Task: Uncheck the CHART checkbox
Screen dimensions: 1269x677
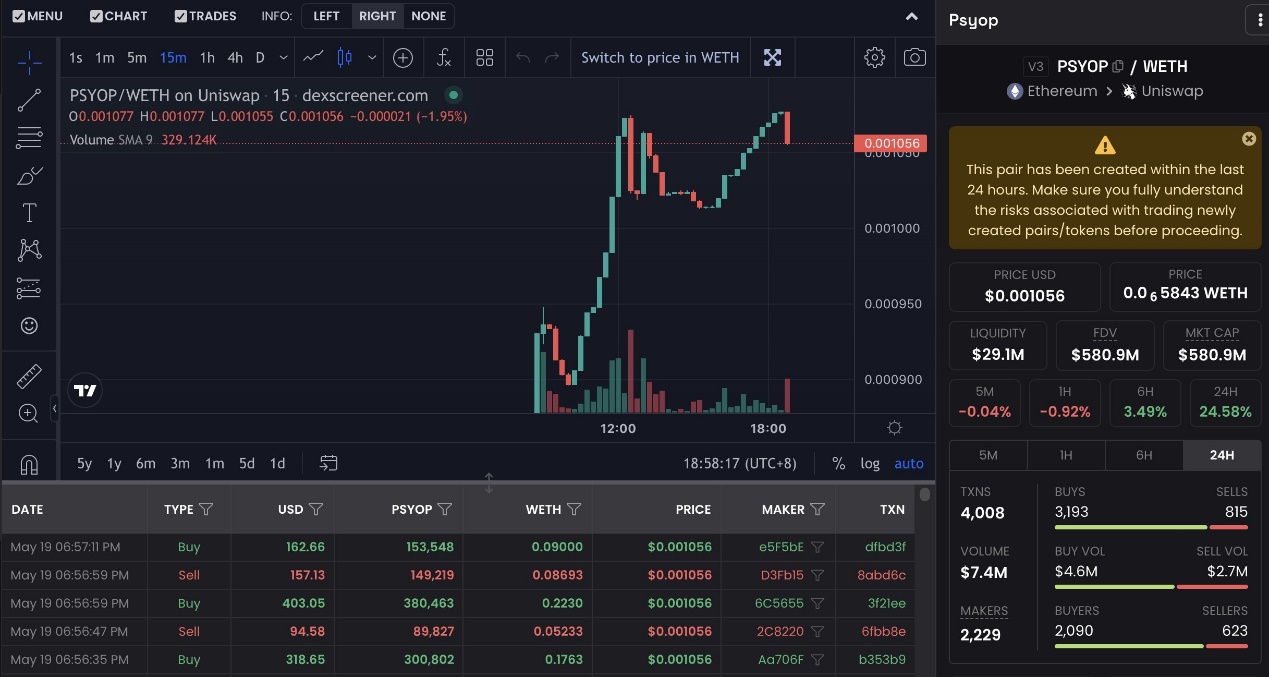Action: click(x=96, y=16)
